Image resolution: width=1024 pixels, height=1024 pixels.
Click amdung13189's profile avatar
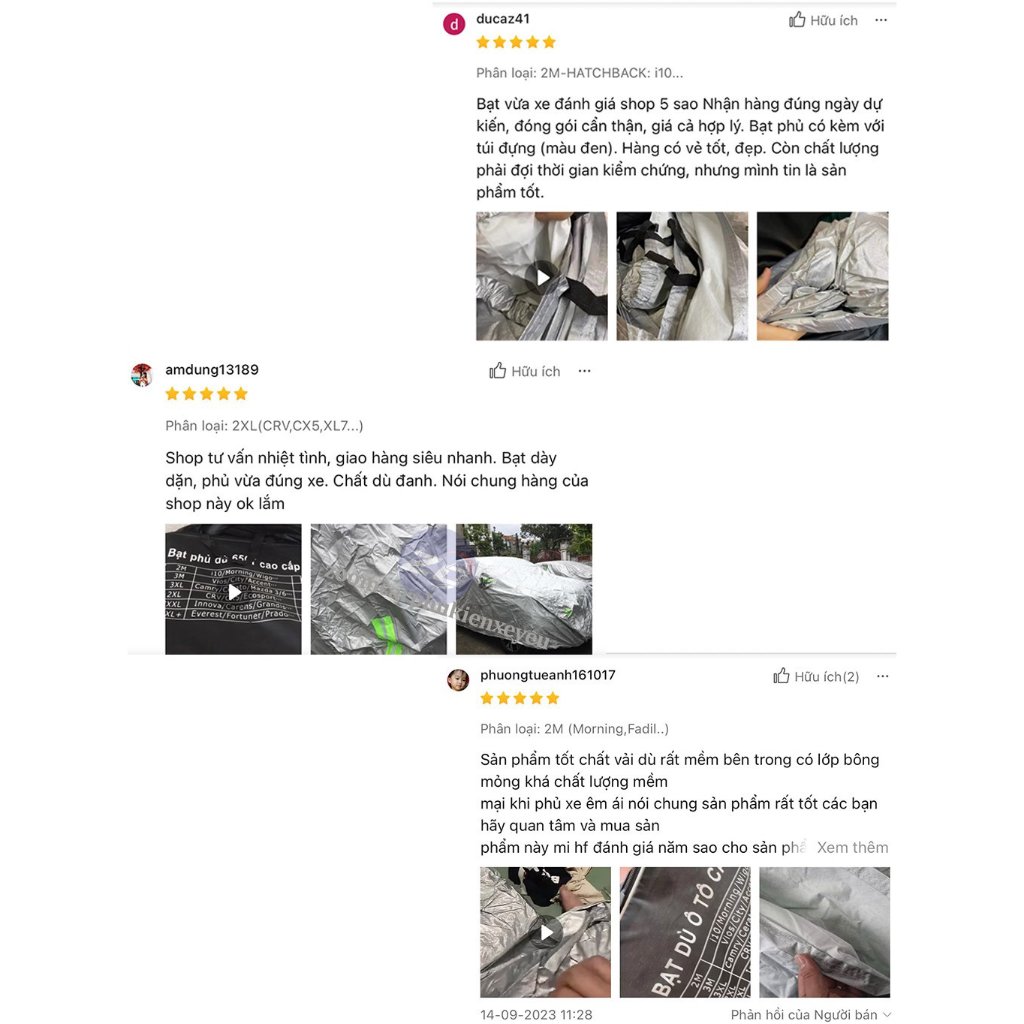click(142, 375)
